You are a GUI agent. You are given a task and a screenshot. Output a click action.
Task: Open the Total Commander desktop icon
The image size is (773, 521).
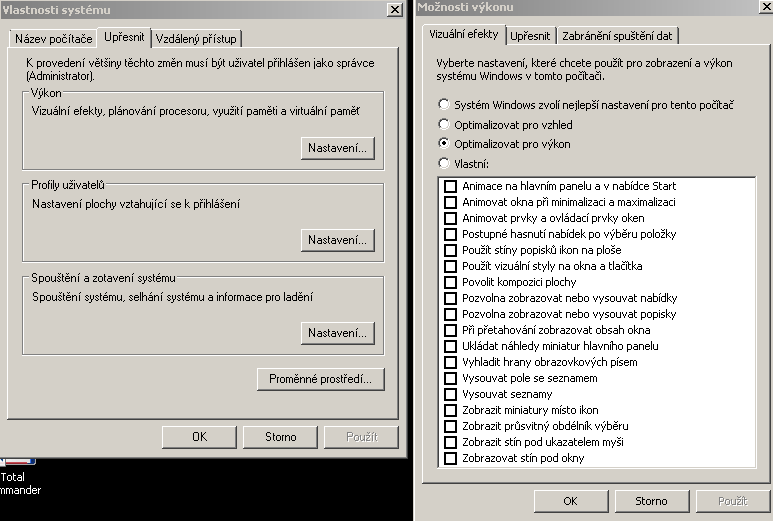[19, 477]
